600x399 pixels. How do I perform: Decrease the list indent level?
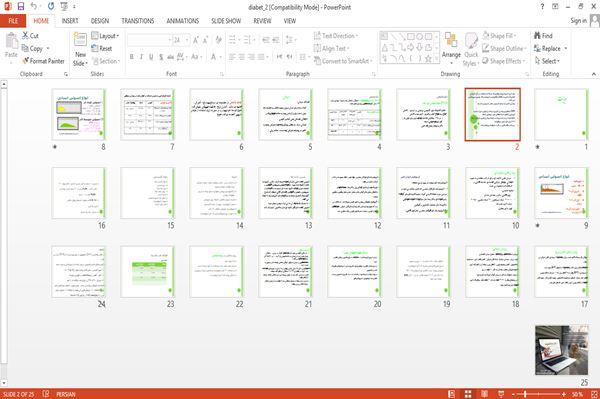pos(266,40)
